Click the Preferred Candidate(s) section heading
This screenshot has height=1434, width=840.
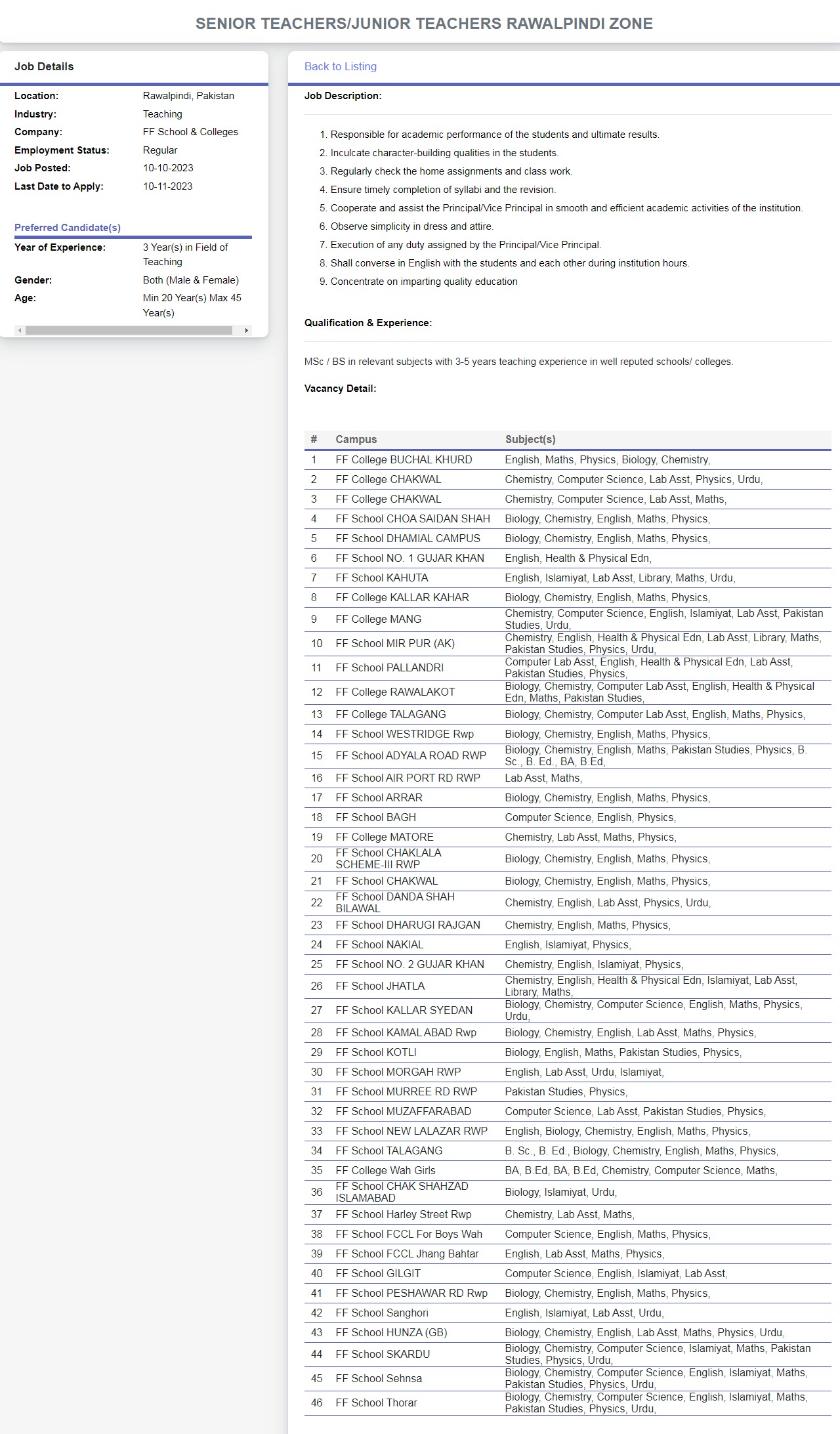pyautogui.click(x=68, y=228)
